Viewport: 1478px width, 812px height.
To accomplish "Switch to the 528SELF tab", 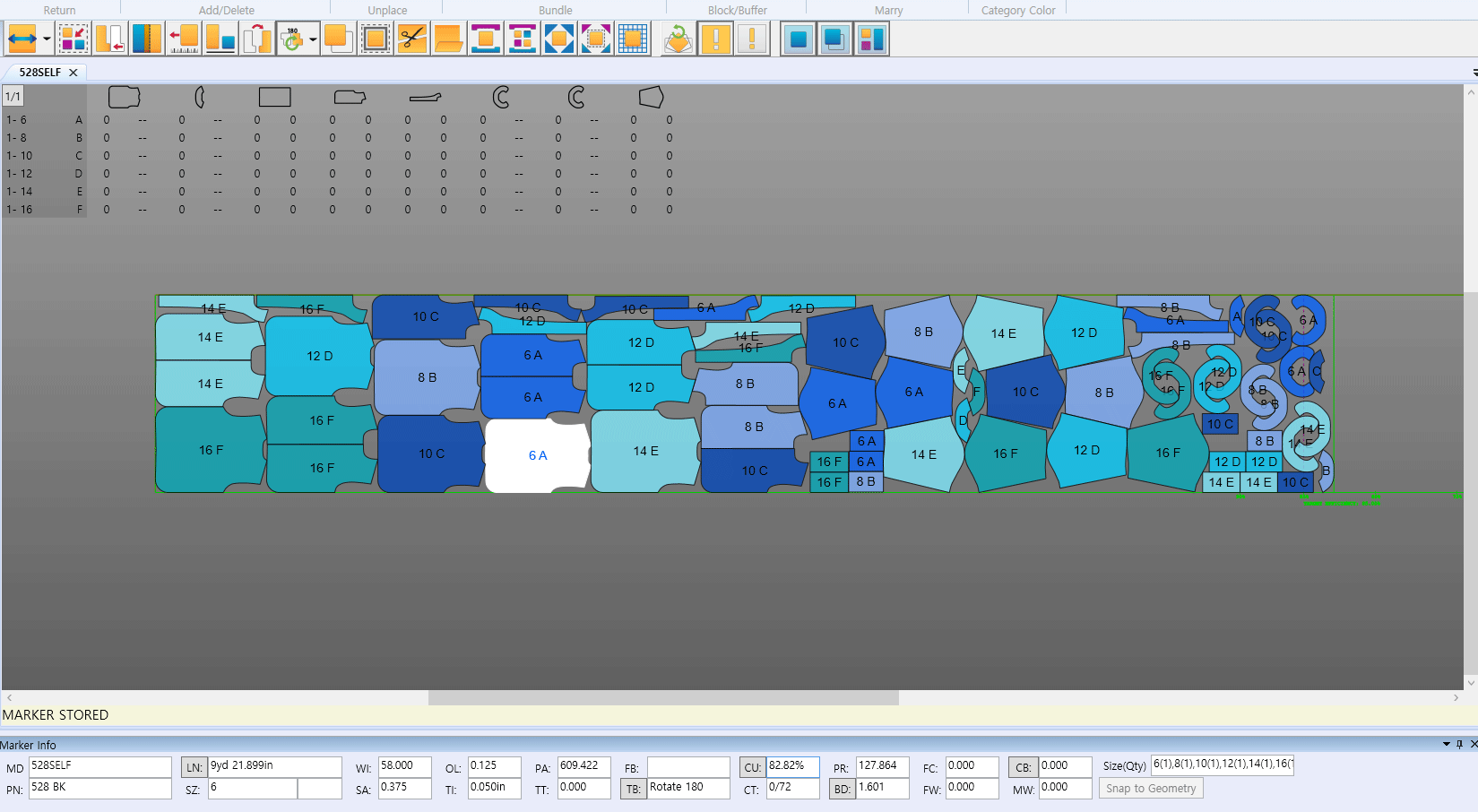I will tap(40, 73).
